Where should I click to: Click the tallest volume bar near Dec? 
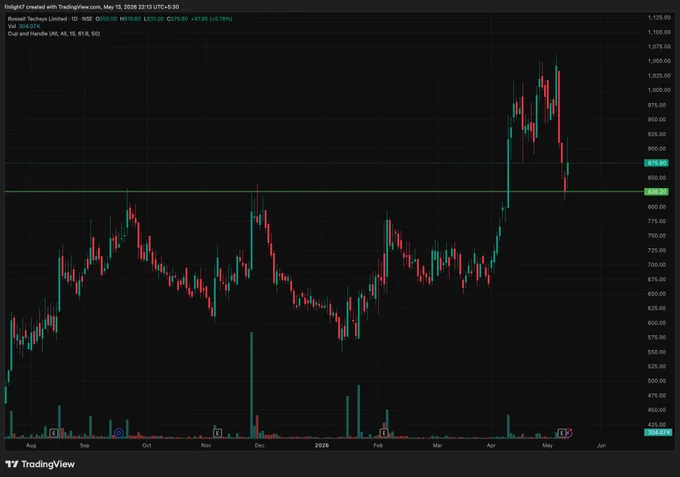pos(251,385)
